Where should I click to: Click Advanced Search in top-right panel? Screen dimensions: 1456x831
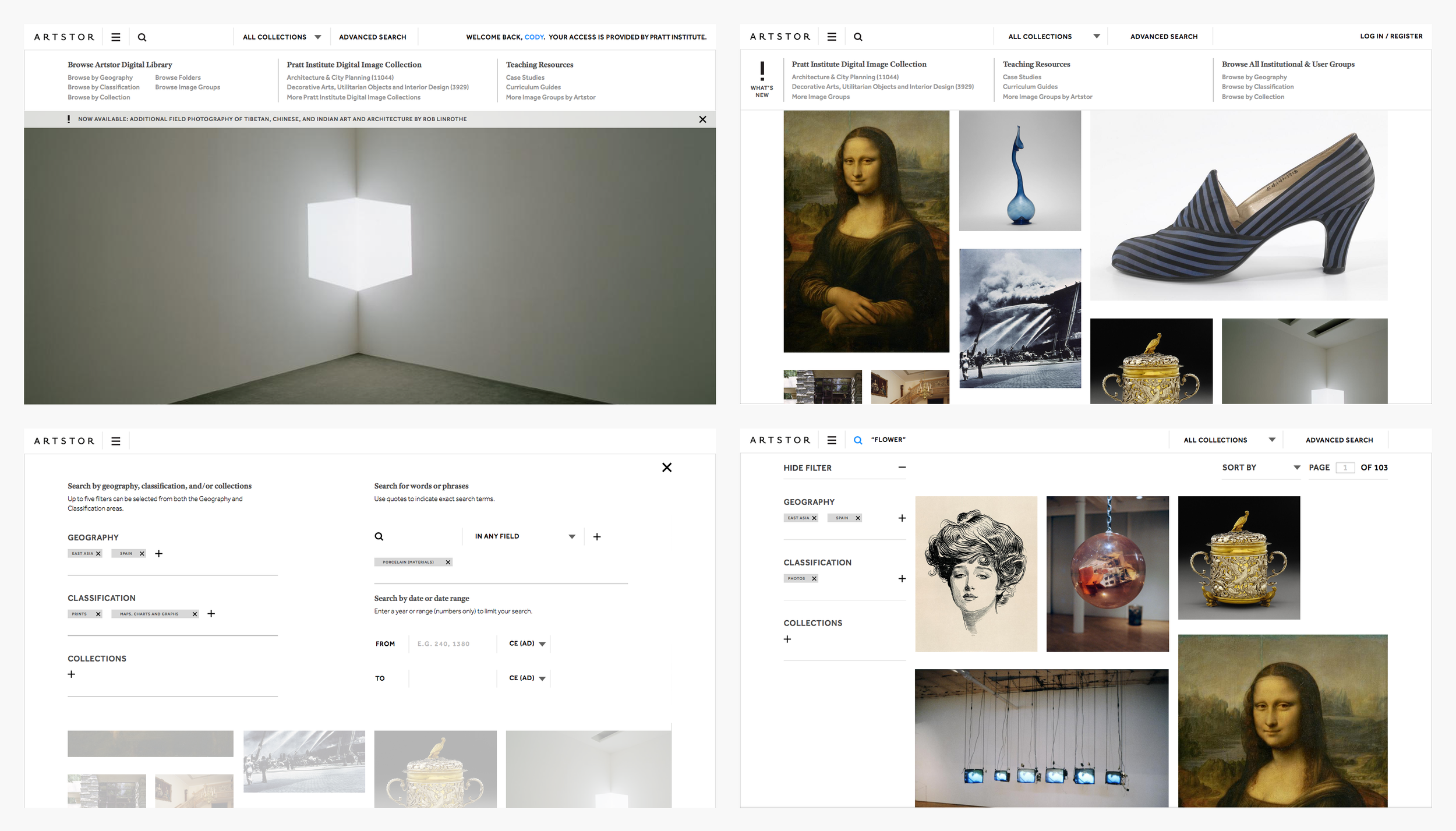click(x=1164, y=37)
